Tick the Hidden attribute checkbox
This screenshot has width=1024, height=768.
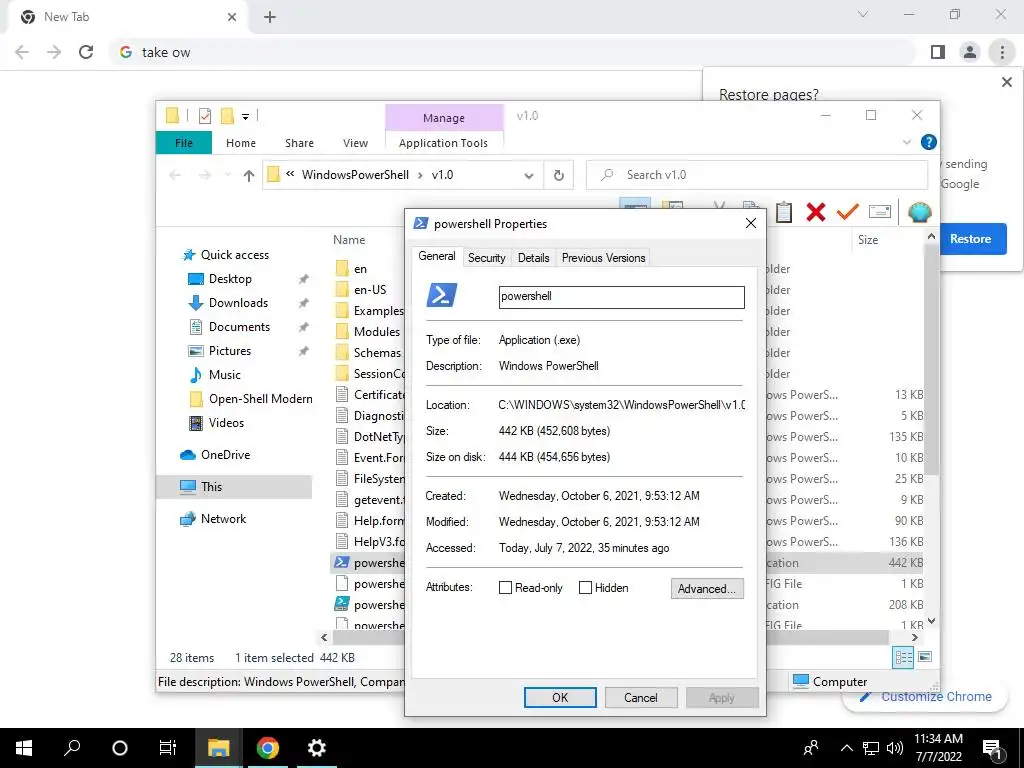coord(585,588)
